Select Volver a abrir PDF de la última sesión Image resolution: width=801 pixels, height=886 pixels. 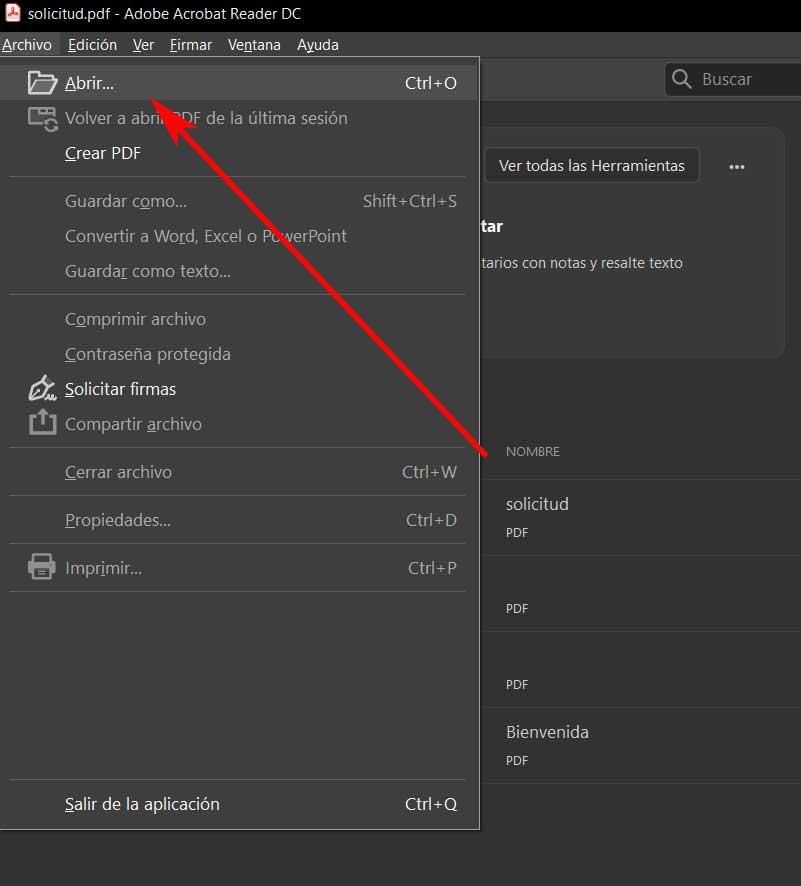(x=240, y=118)
